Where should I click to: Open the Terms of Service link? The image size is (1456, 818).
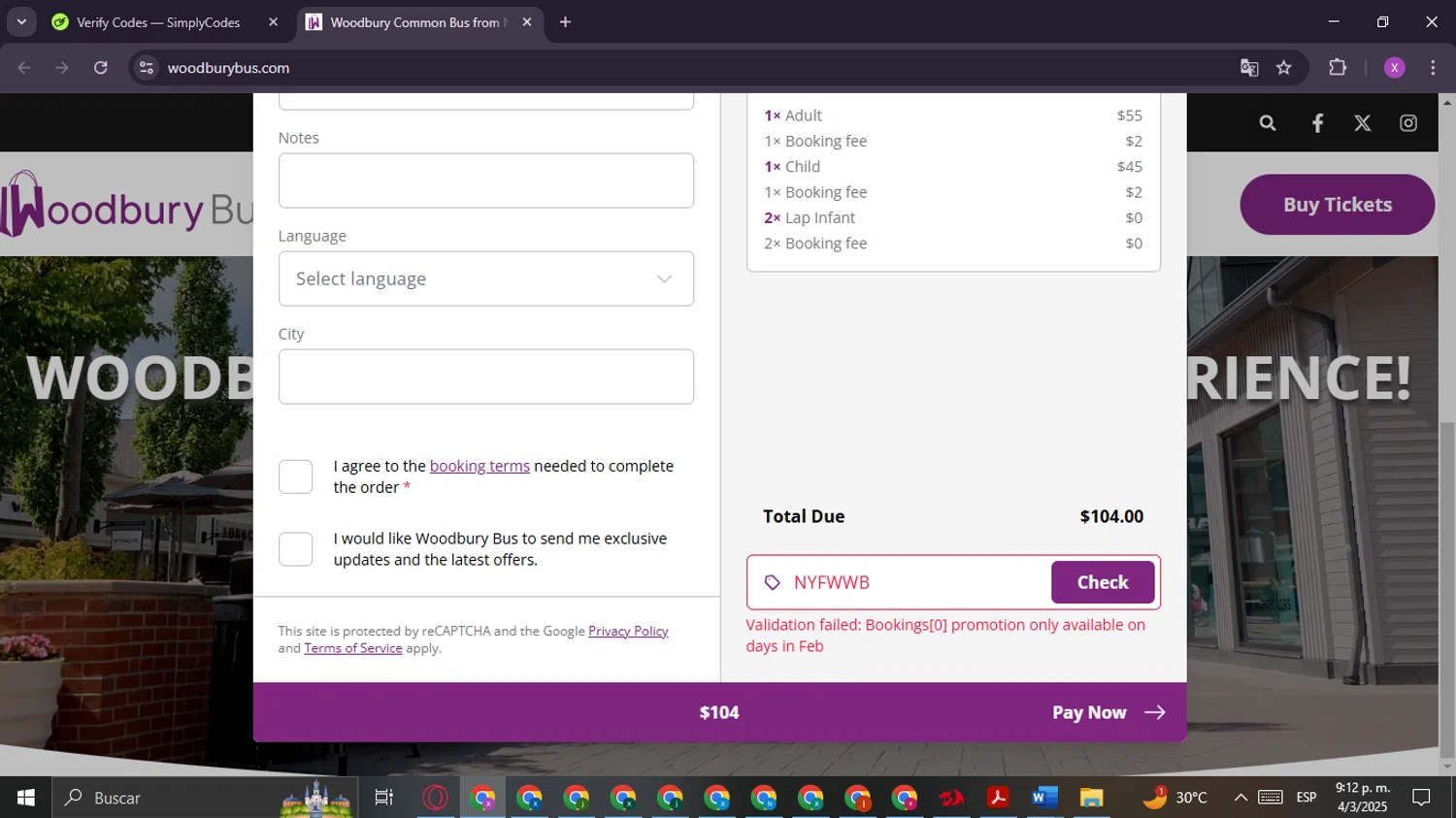point(353,648)
